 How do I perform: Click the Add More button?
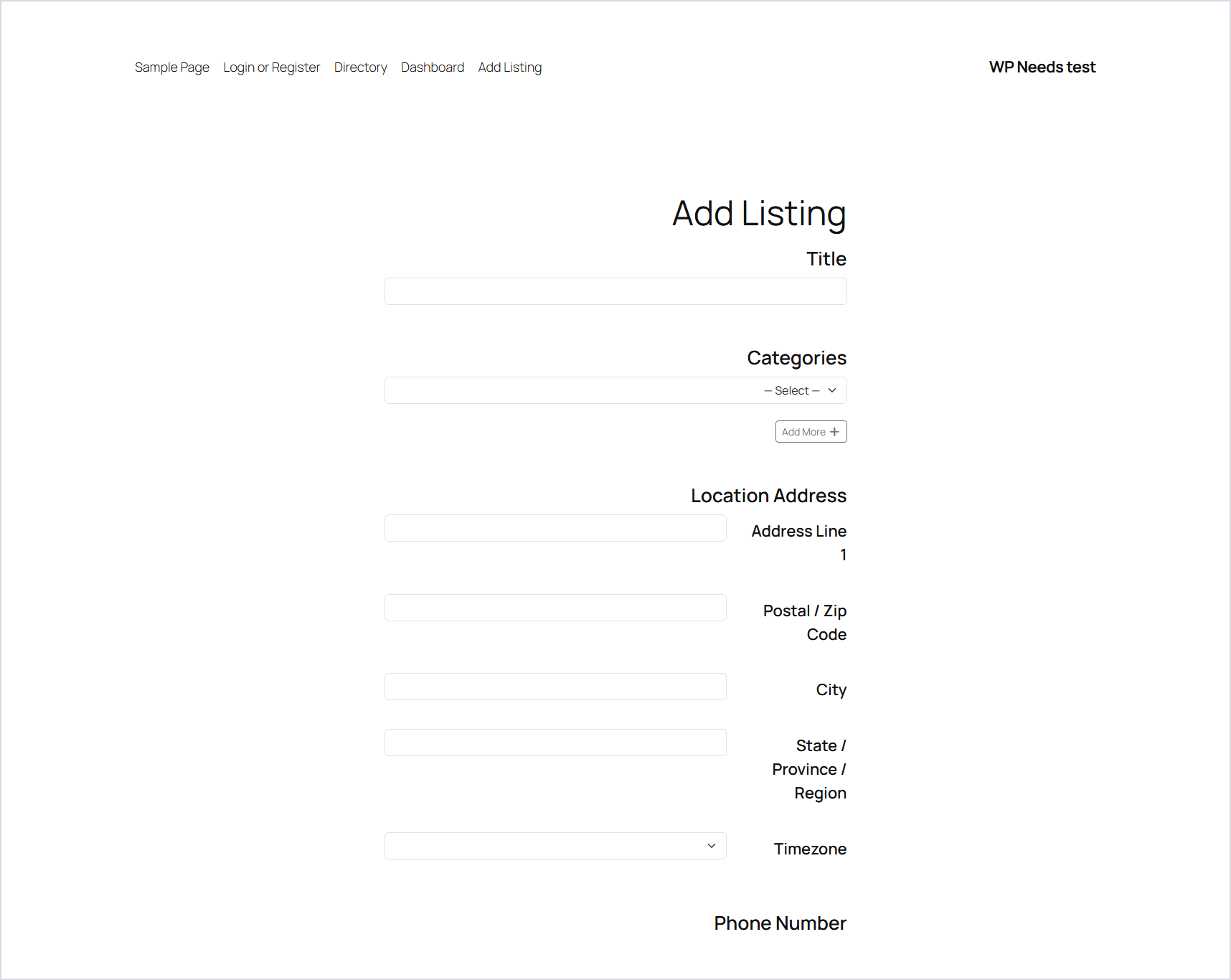[811, 432]
